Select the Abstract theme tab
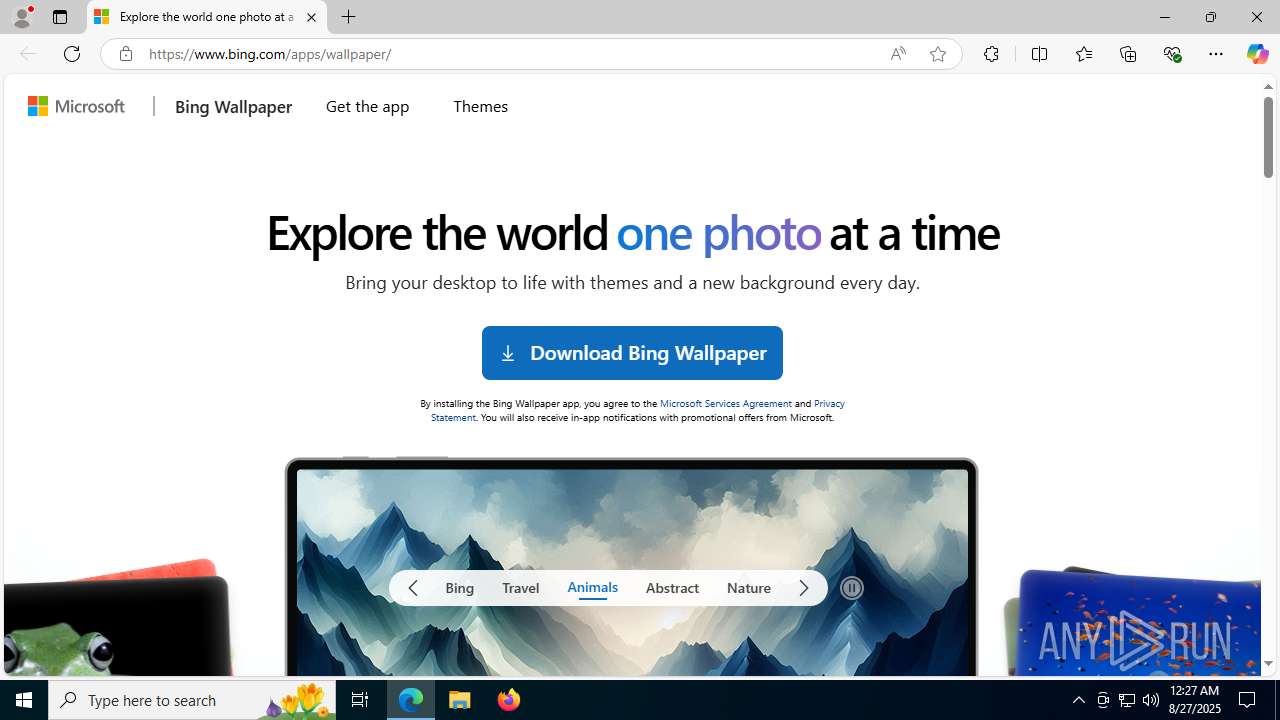Screen dimensions: 1280x720 pyautogui.click(x=672, y=588)
